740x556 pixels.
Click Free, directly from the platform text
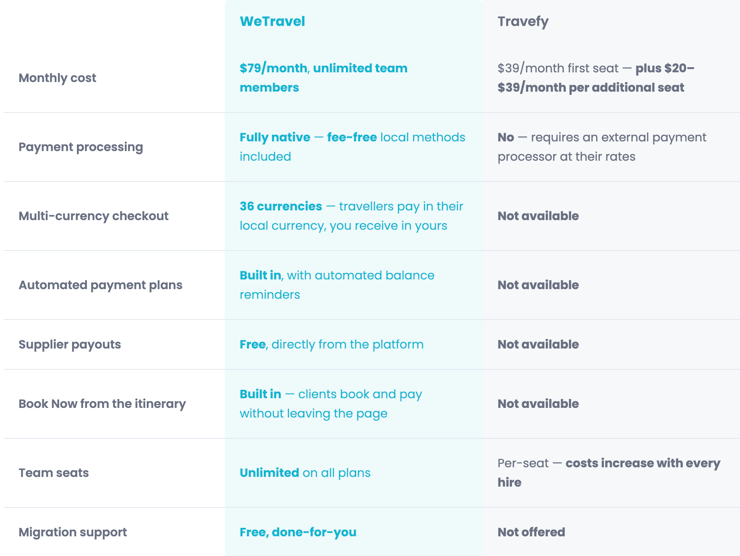pyautogui.click(x=331, y=344)
